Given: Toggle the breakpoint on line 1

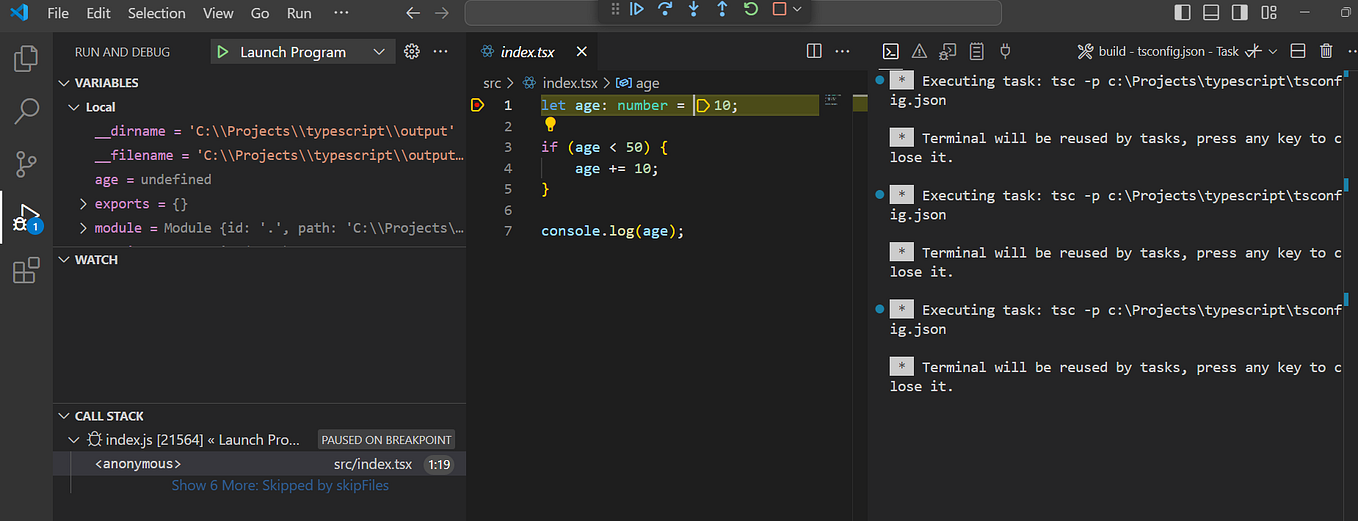Looking at the screenshot, I should (477, 105).
